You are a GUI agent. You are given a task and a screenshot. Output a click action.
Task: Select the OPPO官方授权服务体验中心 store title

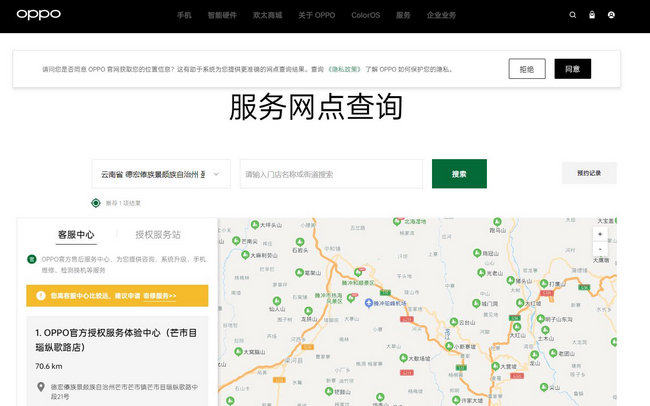pos(116,340)
